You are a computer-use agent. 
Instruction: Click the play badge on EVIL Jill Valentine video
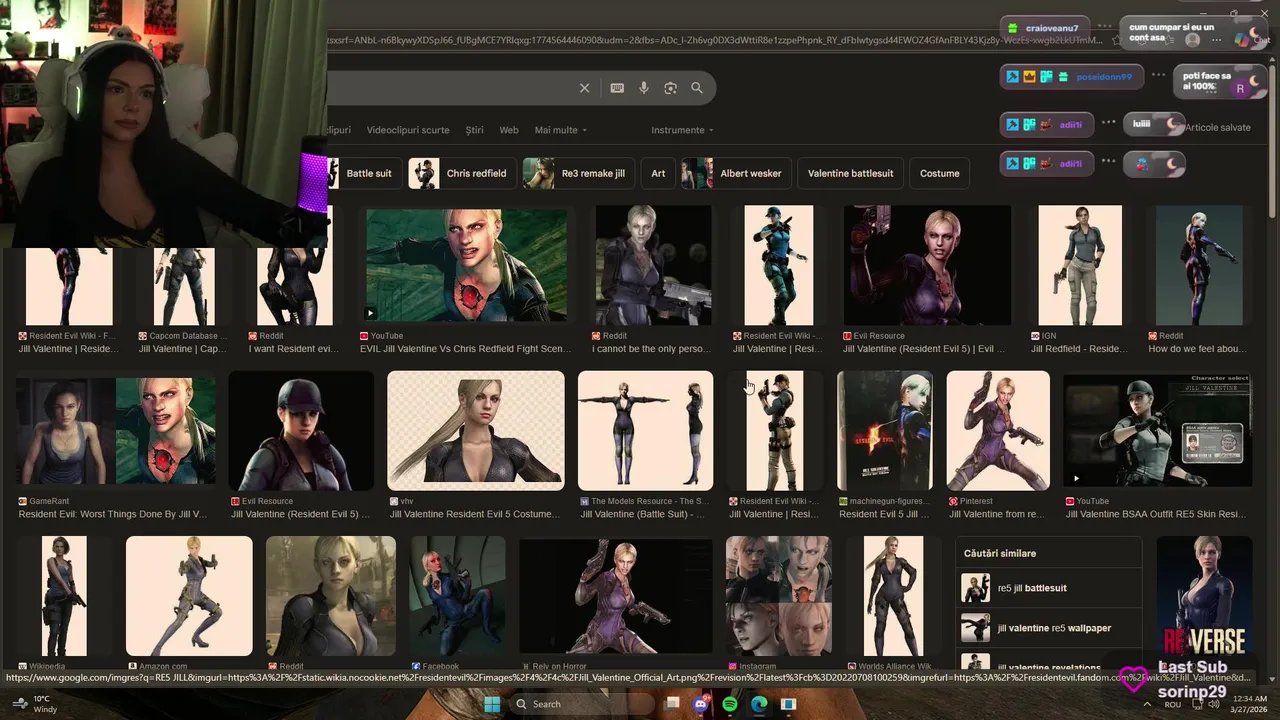click(371, 313)
